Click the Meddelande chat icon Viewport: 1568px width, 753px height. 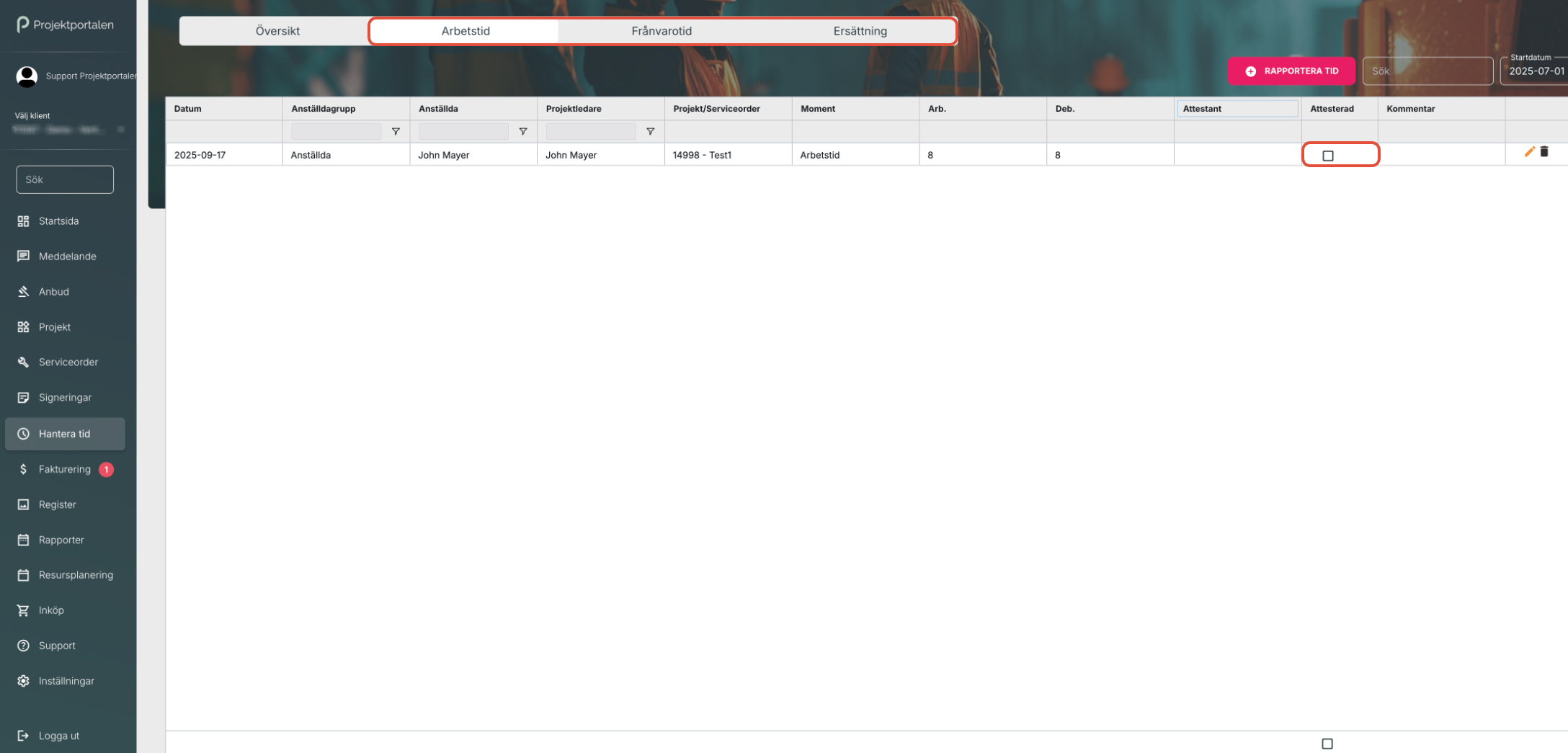pos(23,257)
